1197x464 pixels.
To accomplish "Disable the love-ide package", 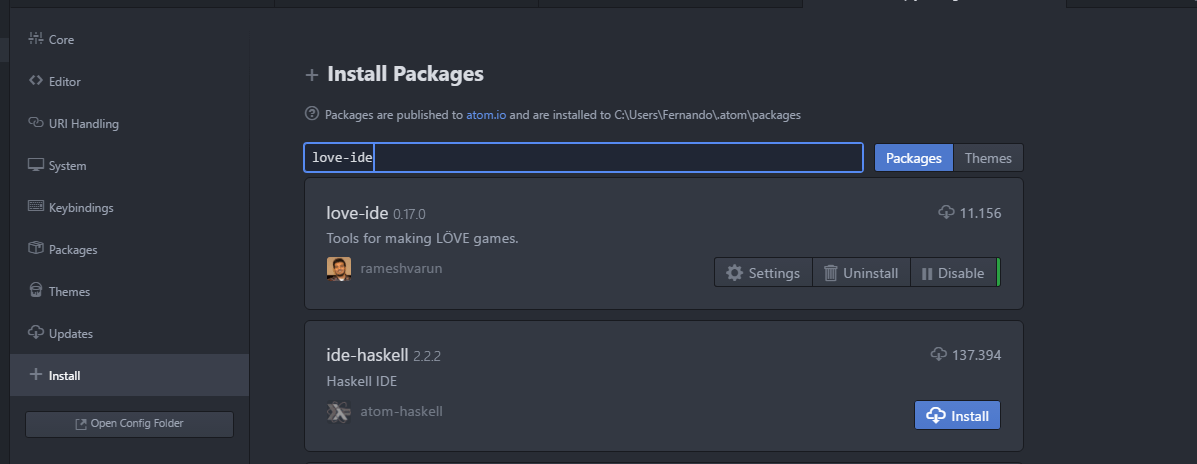I will [953, 272].
